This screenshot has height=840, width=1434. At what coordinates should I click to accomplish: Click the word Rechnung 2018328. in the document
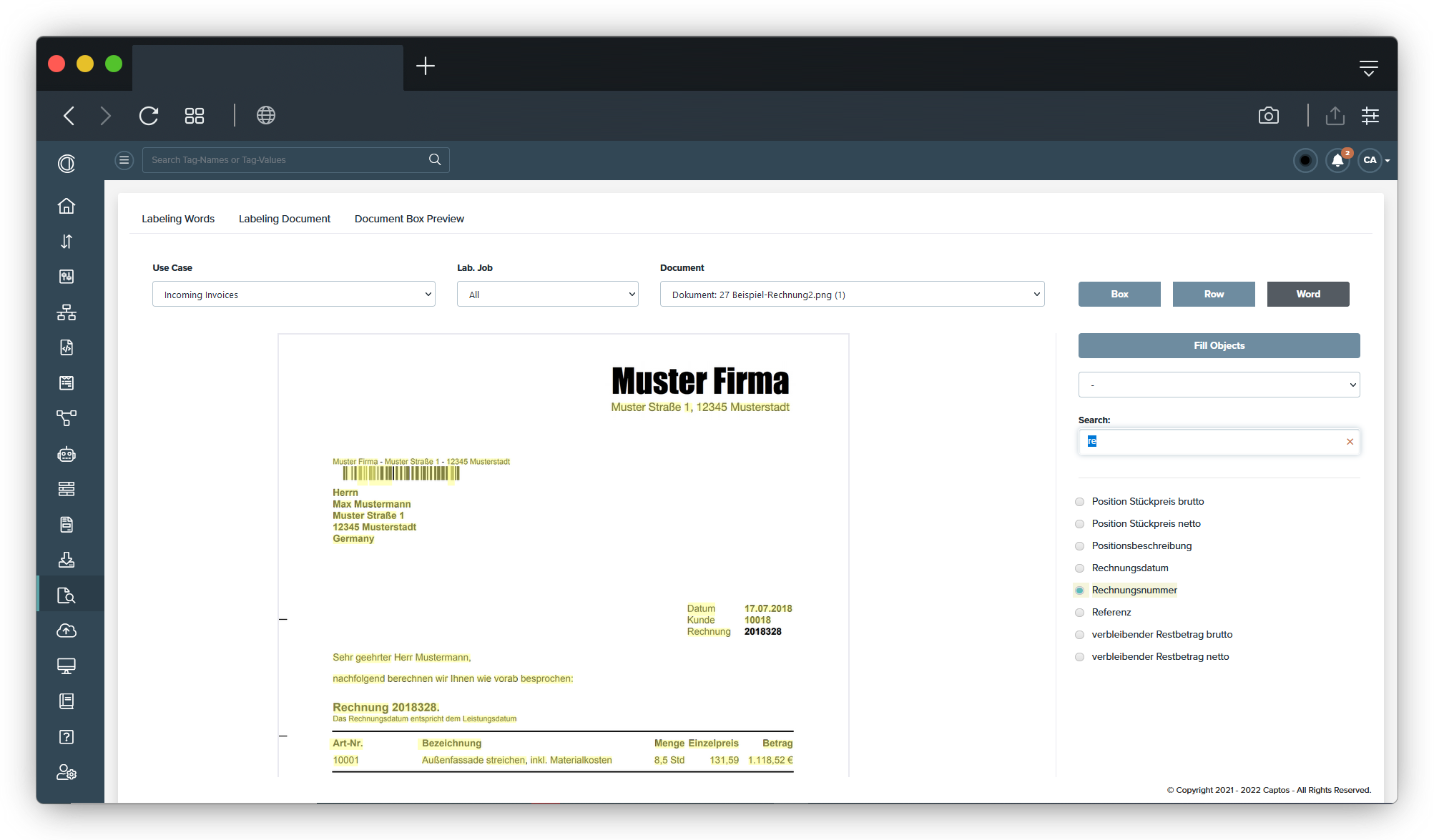[x=386, y=707]
